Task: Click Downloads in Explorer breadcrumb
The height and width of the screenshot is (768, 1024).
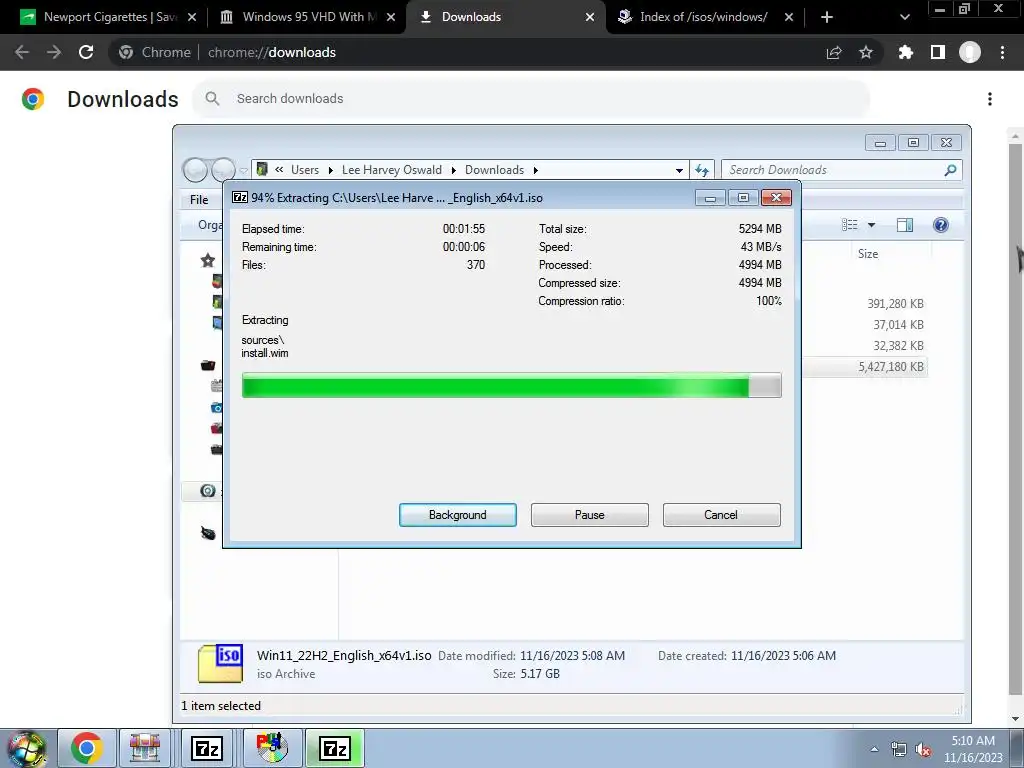Action: tap(494, 170)
